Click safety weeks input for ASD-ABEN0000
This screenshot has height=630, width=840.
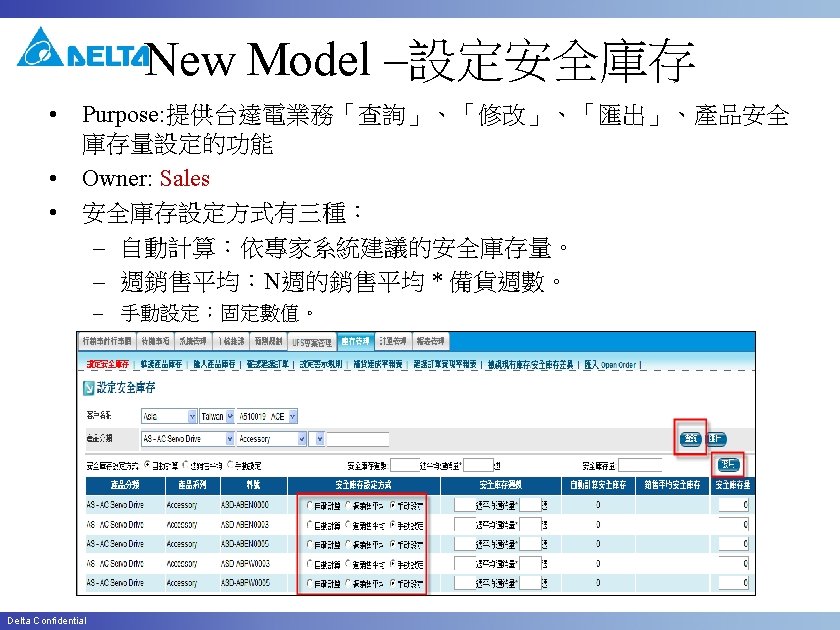[x=464, y=505]
